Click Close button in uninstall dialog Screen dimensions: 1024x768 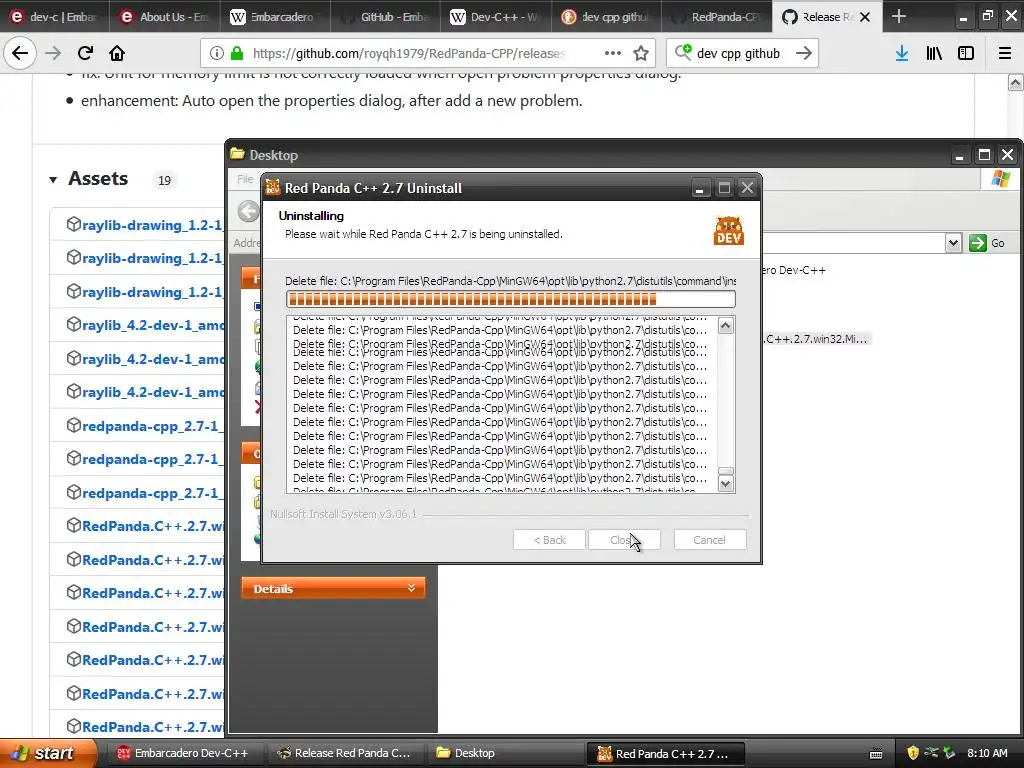(x=624, y=540)
